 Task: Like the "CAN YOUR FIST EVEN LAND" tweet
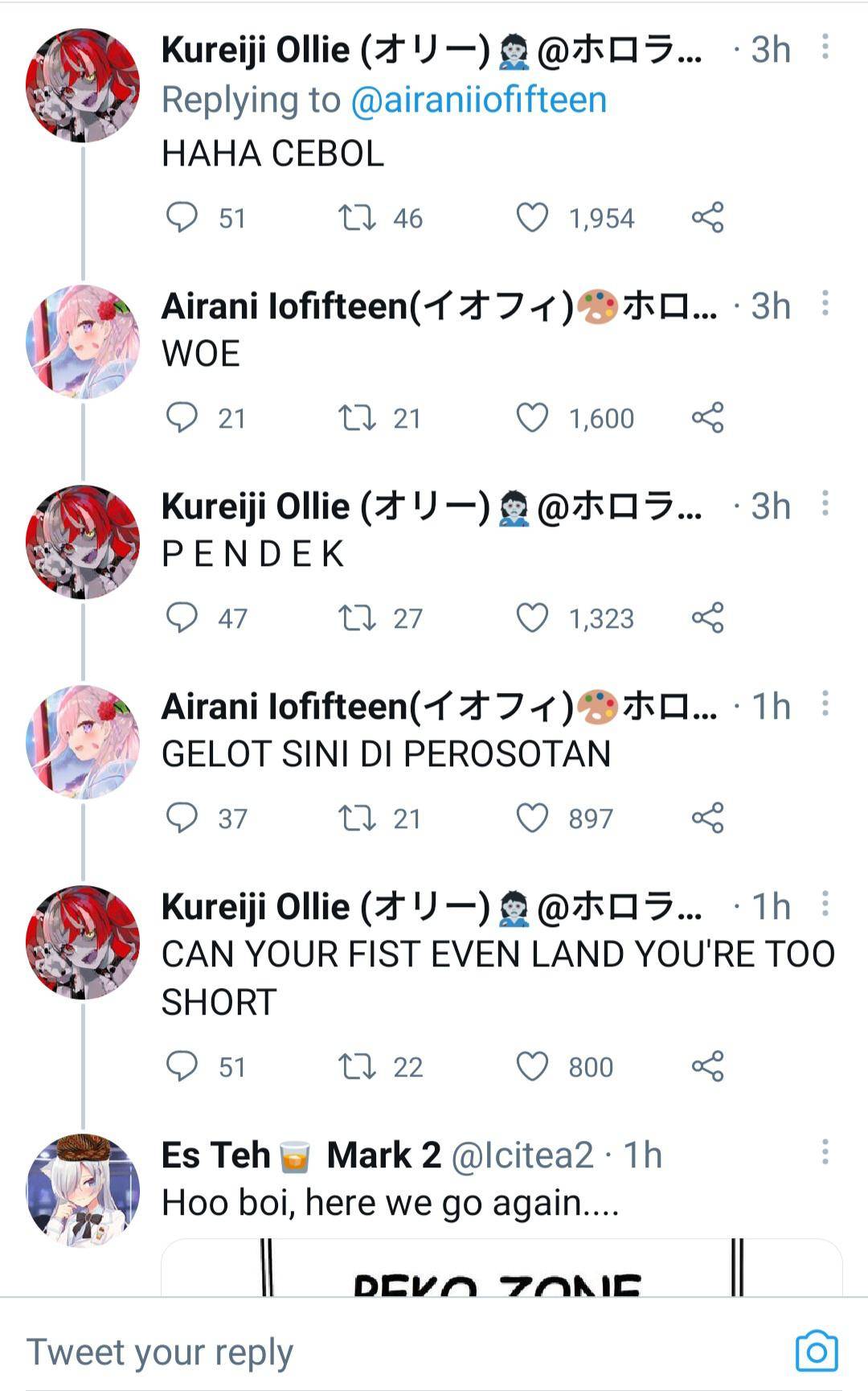pos(532,1066)
